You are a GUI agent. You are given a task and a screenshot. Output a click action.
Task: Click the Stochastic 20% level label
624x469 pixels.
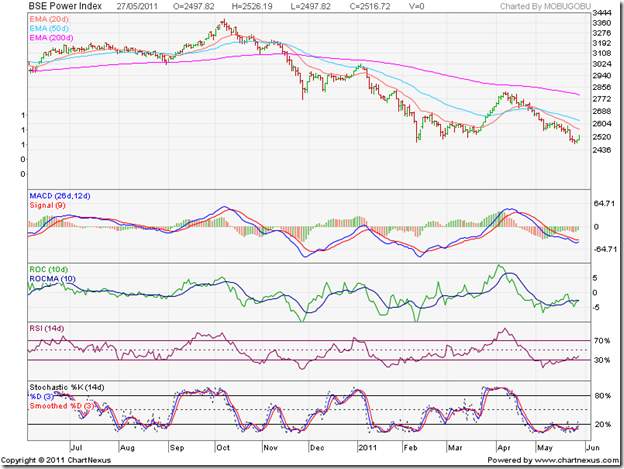pyautogui.click(x=603, y=424)
